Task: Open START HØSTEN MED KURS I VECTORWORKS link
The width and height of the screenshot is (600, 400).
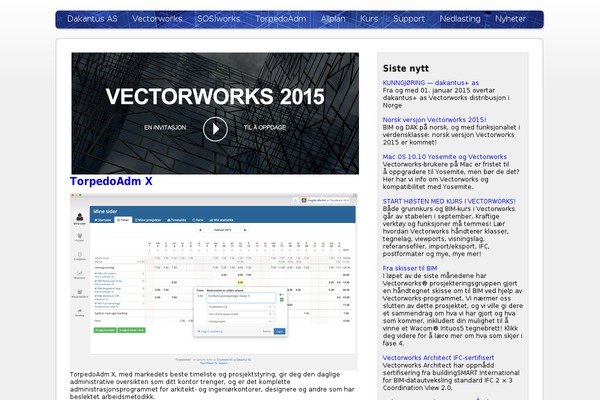Action: pyautogui.click(x=449, y=201)
